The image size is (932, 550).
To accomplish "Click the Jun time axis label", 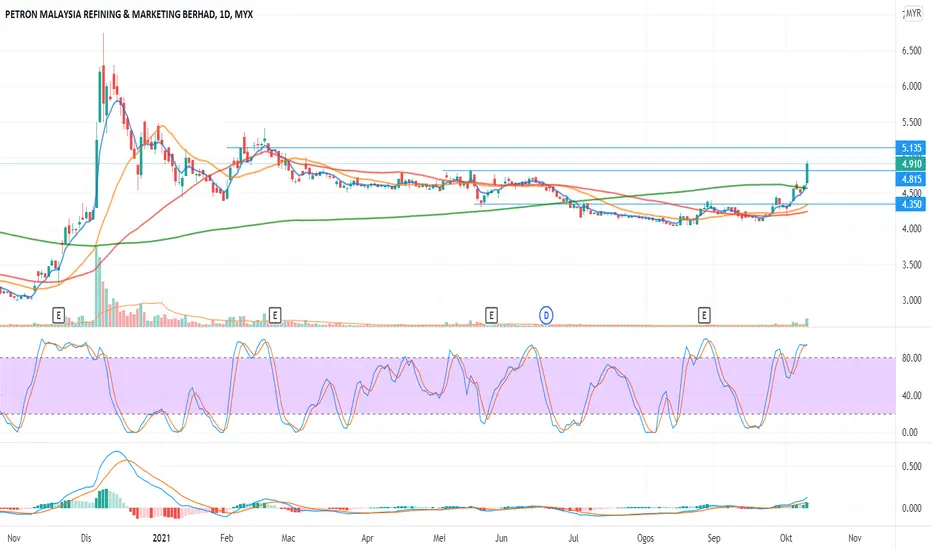I will point(501,538).
